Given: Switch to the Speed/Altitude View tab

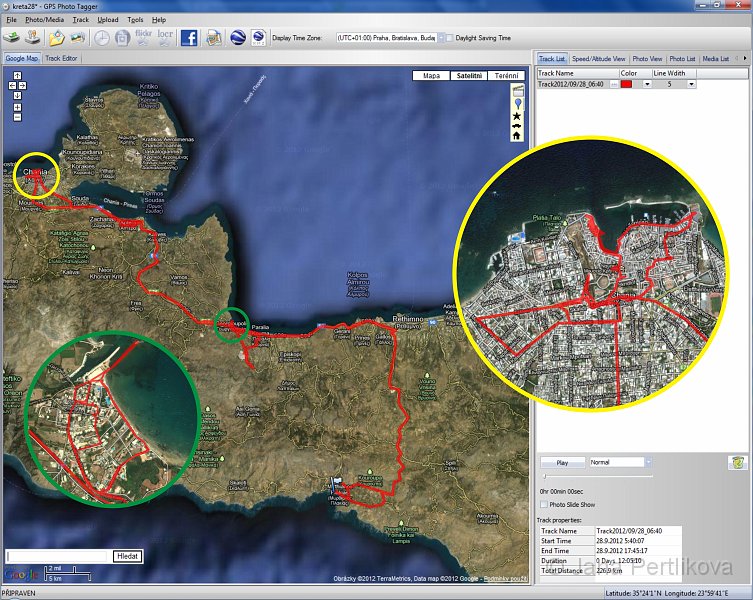Looking at the screenshot, I should 598,59.
